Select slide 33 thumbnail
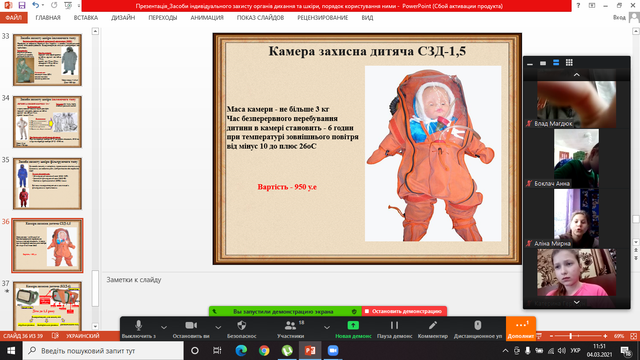The width and height of the screenshot is (640, 360). click(x=47, y=60)
